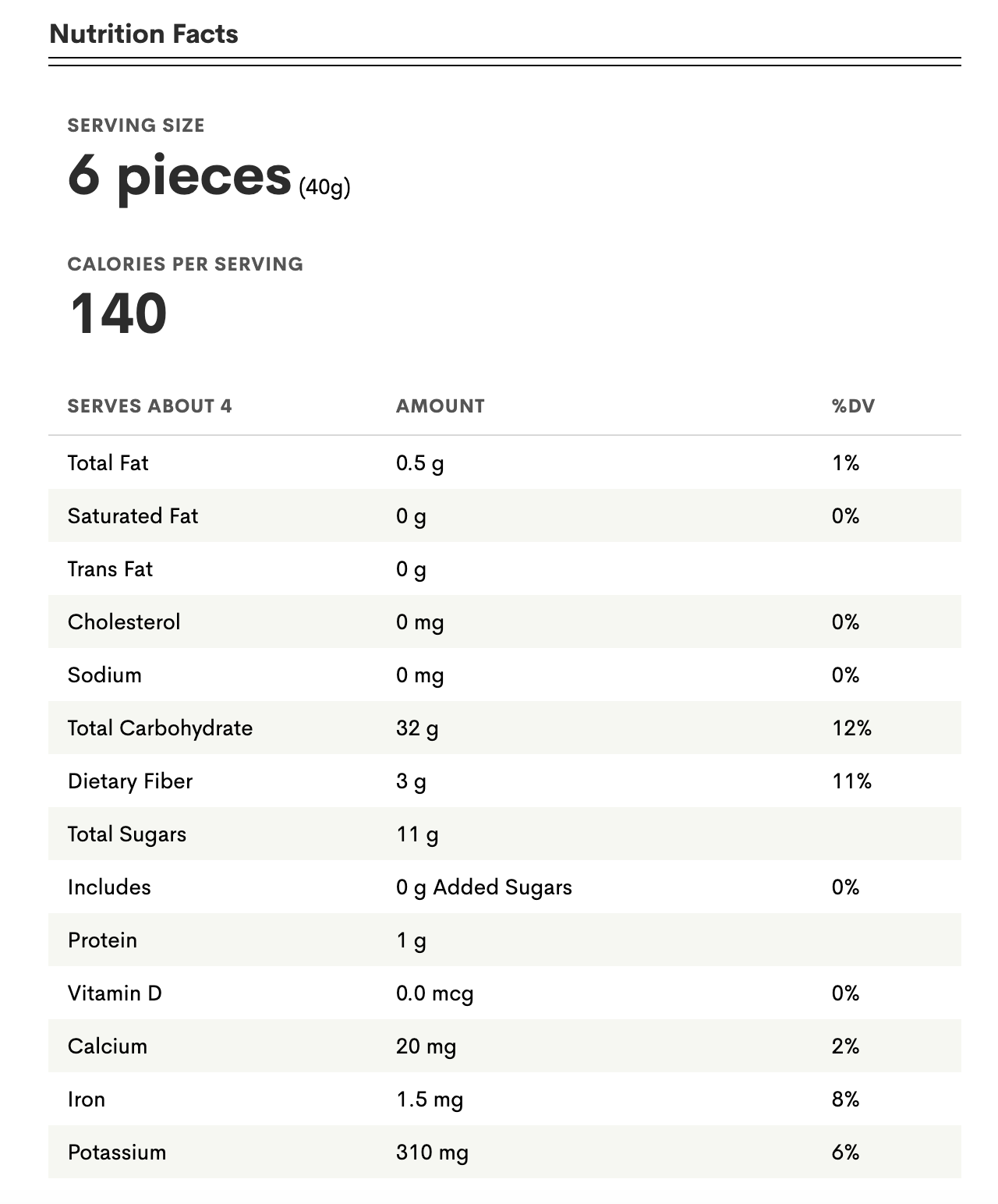The image size is (998, 1204).
Task: Select the 6 pieces serving size text
Action: (x=179, y=176)
